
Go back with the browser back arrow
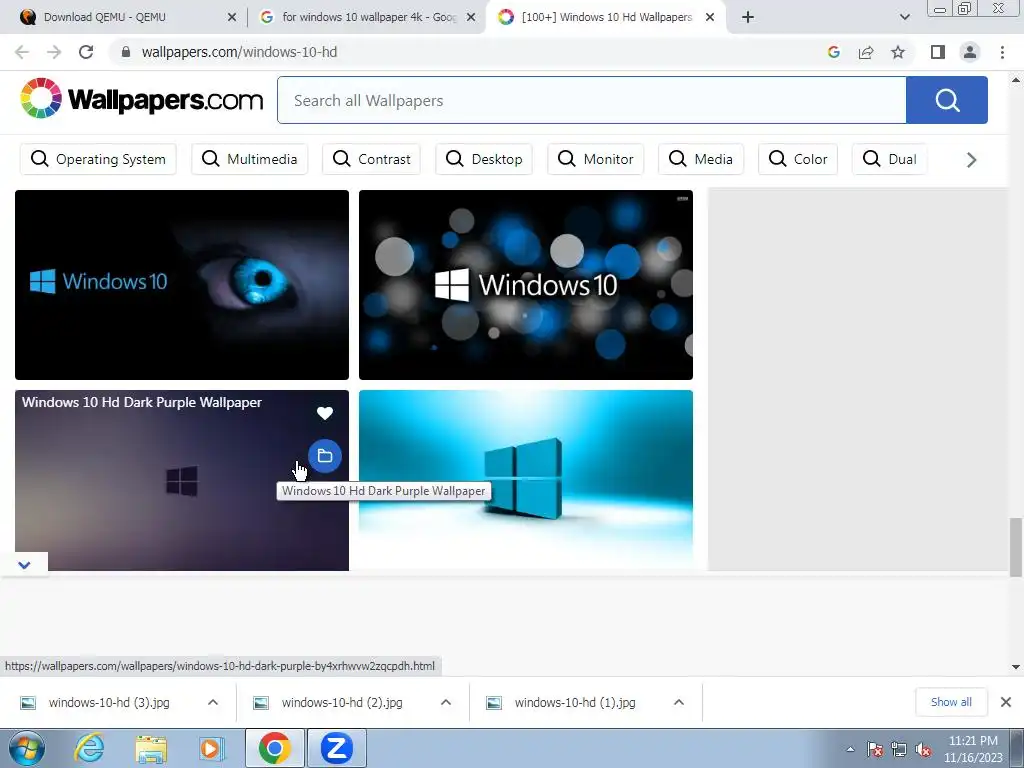22,52
